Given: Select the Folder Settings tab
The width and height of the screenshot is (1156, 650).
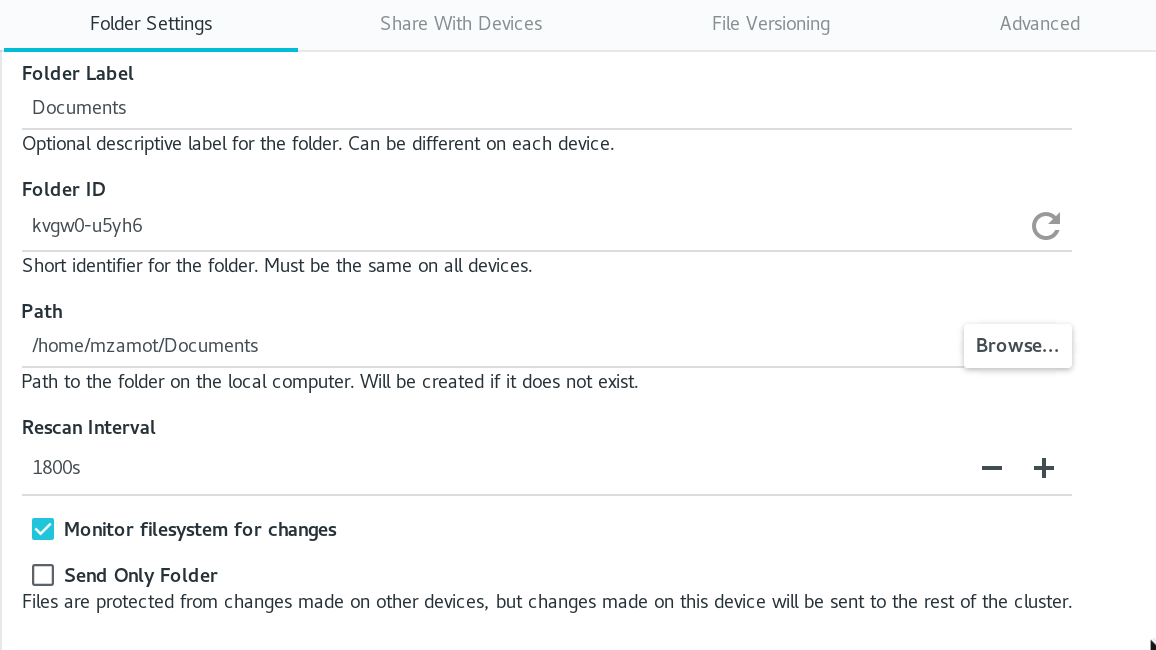Looking at the screenshot, I should (151, 24).
